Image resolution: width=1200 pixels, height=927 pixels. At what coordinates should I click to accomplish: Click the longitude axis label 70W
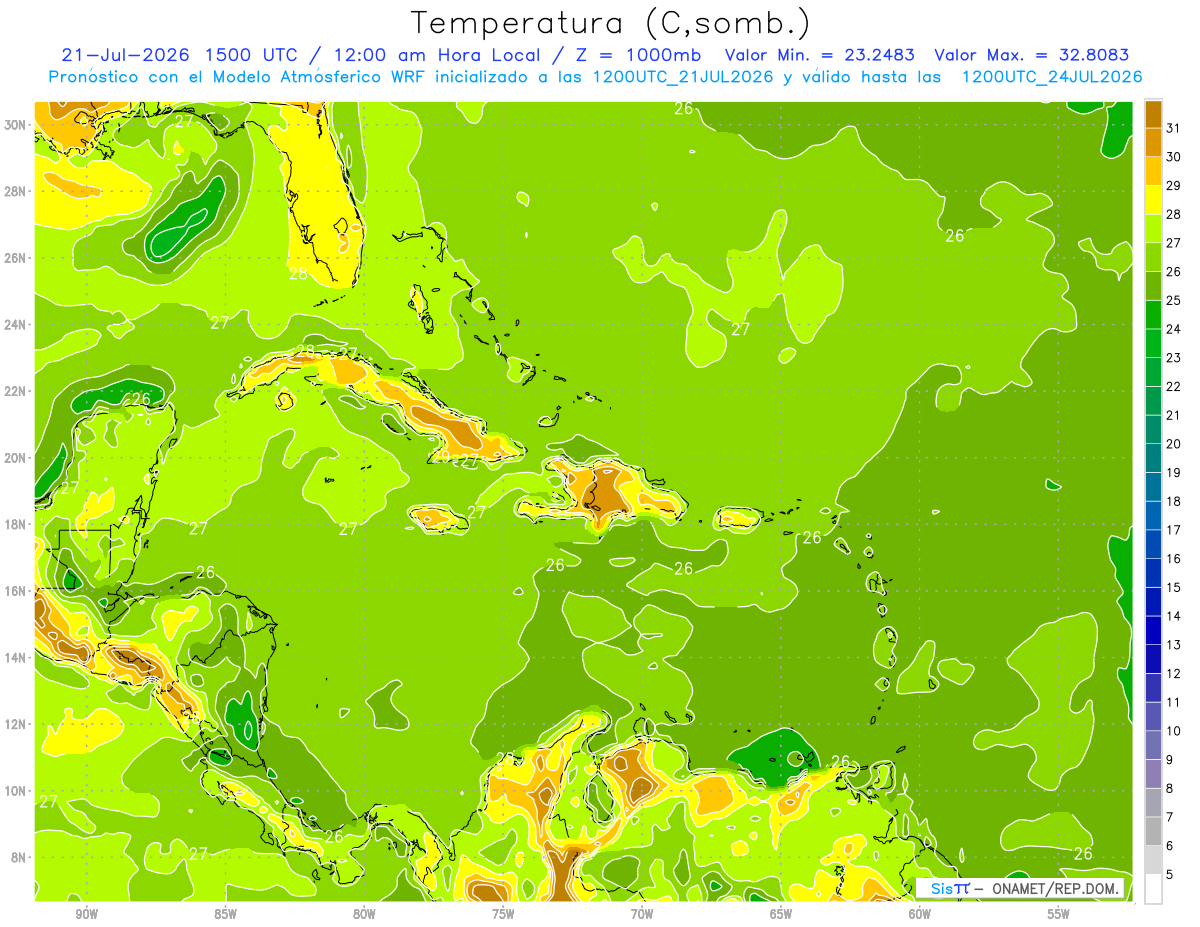point(642,914)
